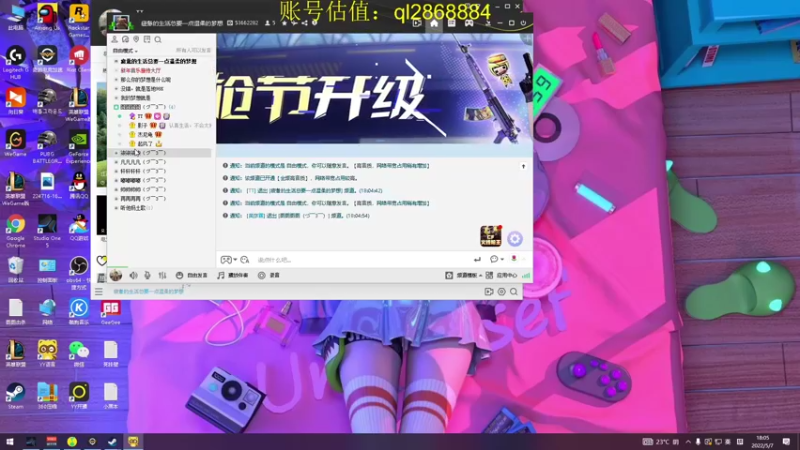Open Google Chrome desktop shortcut
The height and width of the screenshot is (450, 800).
16,230
